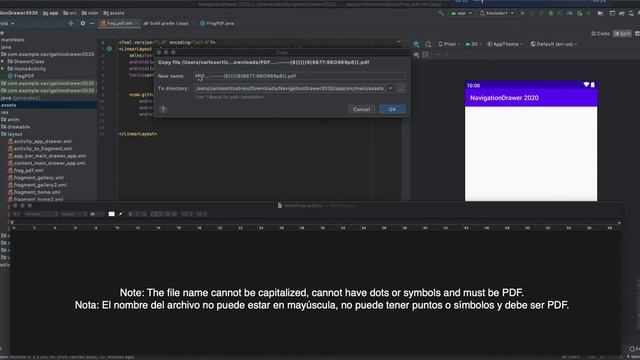Open activity_to_fragment.xml in project tree

pos(40,149)
